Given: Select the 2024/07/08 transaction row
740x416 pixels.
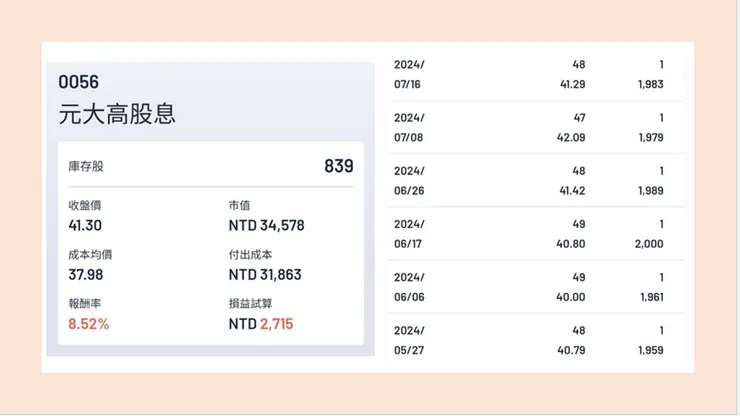Looking at the screenshot, I should tap(535, 127).
